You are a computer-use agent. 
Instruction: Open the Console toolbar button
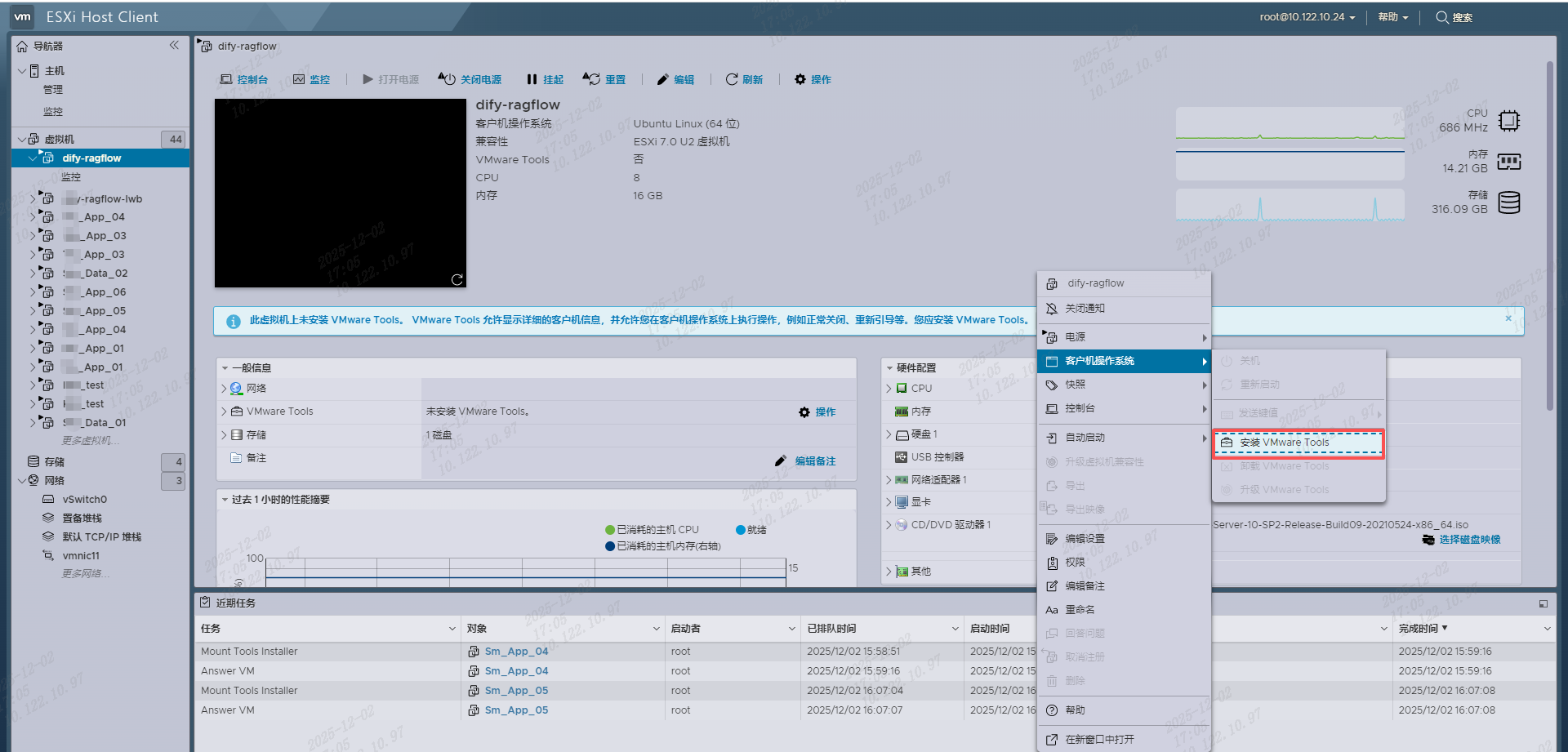click(244, 79)
